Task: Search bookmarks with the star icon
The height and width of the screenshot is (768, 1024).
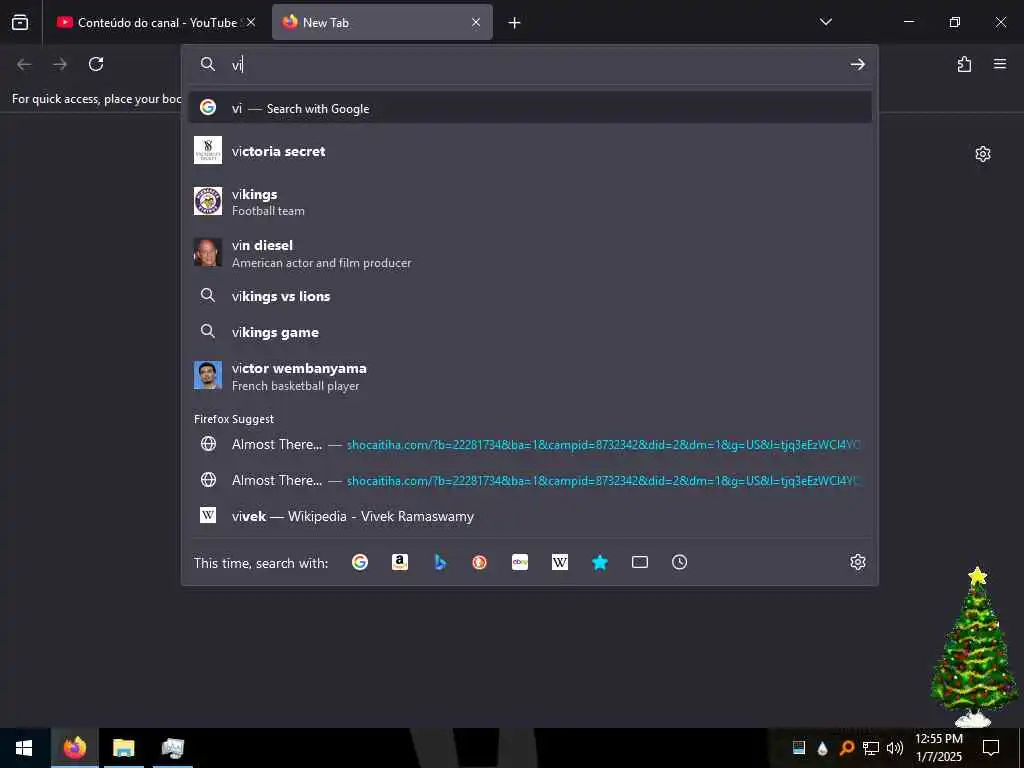Action: click(600, 562)
